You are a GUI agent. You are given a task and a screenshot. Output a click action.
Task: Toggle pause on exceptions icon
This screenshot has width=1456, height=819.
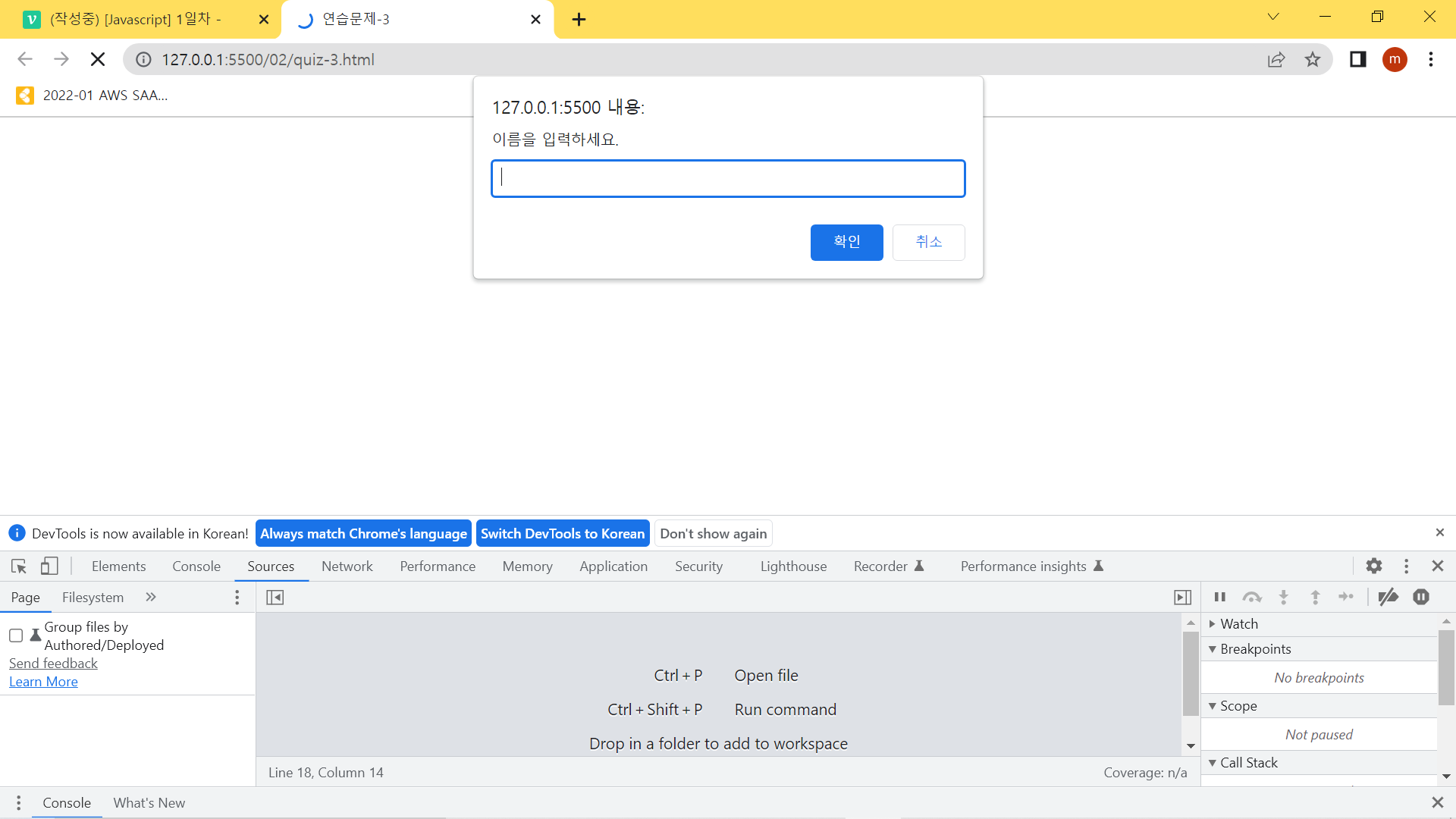click(x=1421, y=598)
